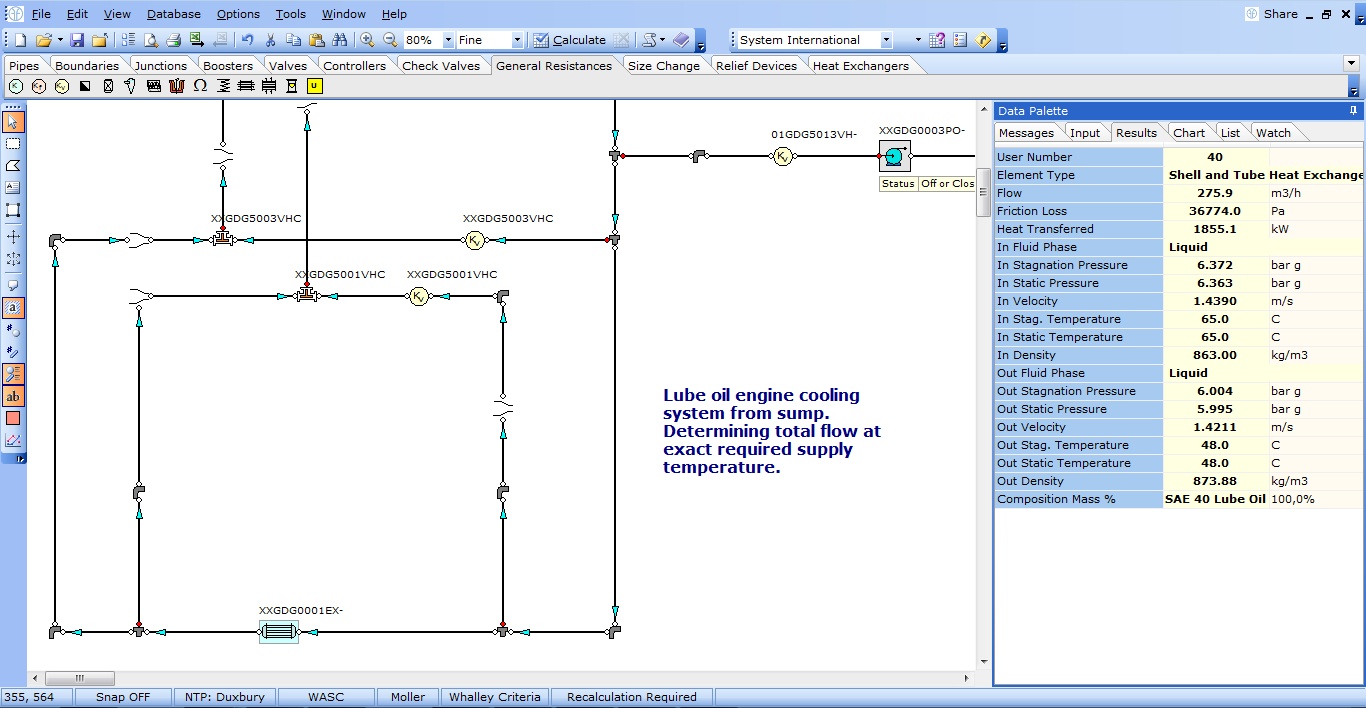Viewport: 1366px width, 708px height.
Task: Expand the System International units dropdown
Action: pyautogui.click(x=886, y=40)
